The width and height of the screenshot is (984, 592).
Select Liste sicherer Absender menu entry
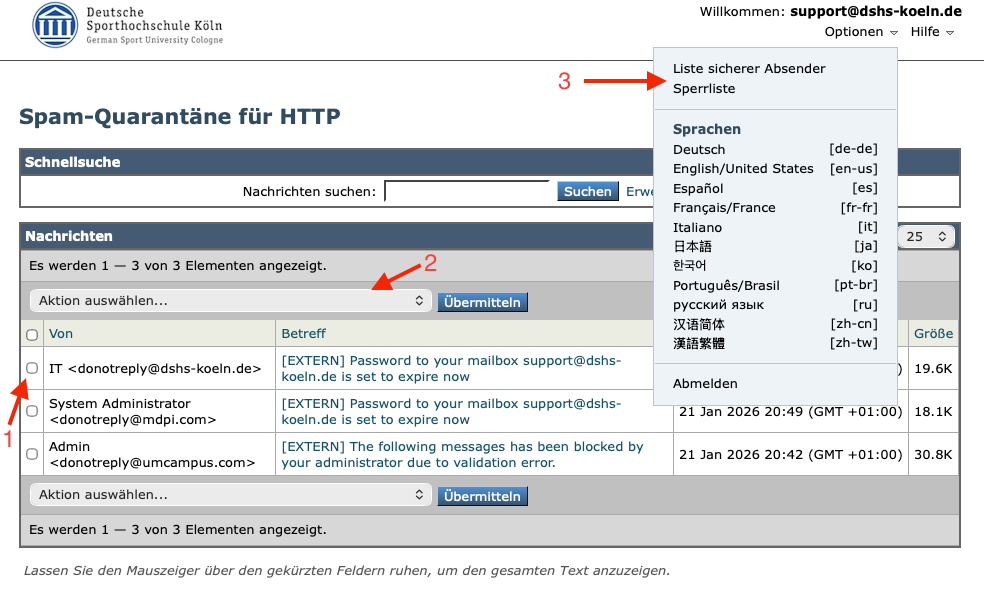click(749, 69)
